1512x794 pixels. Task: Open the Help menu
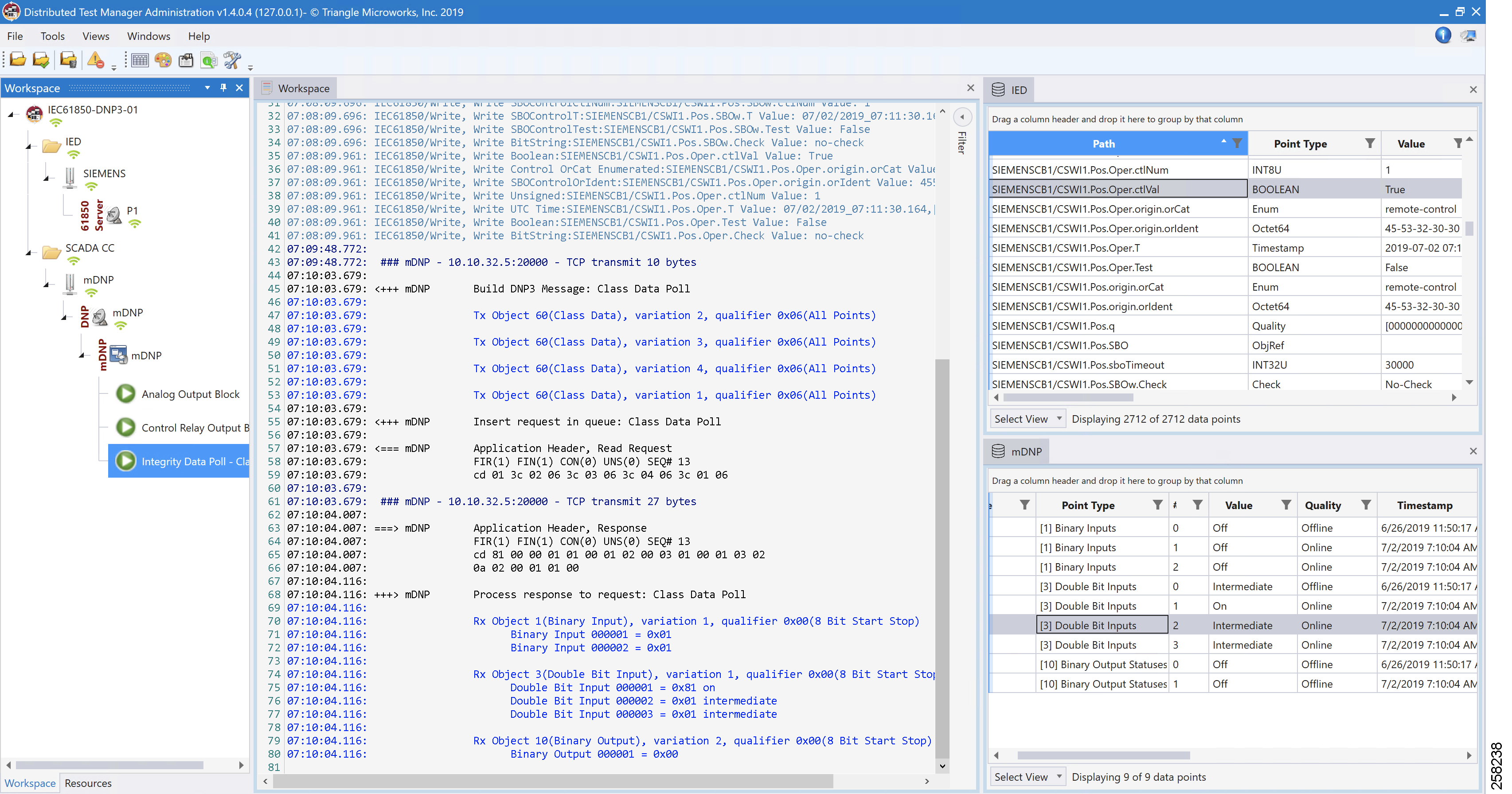pos(199,36)
